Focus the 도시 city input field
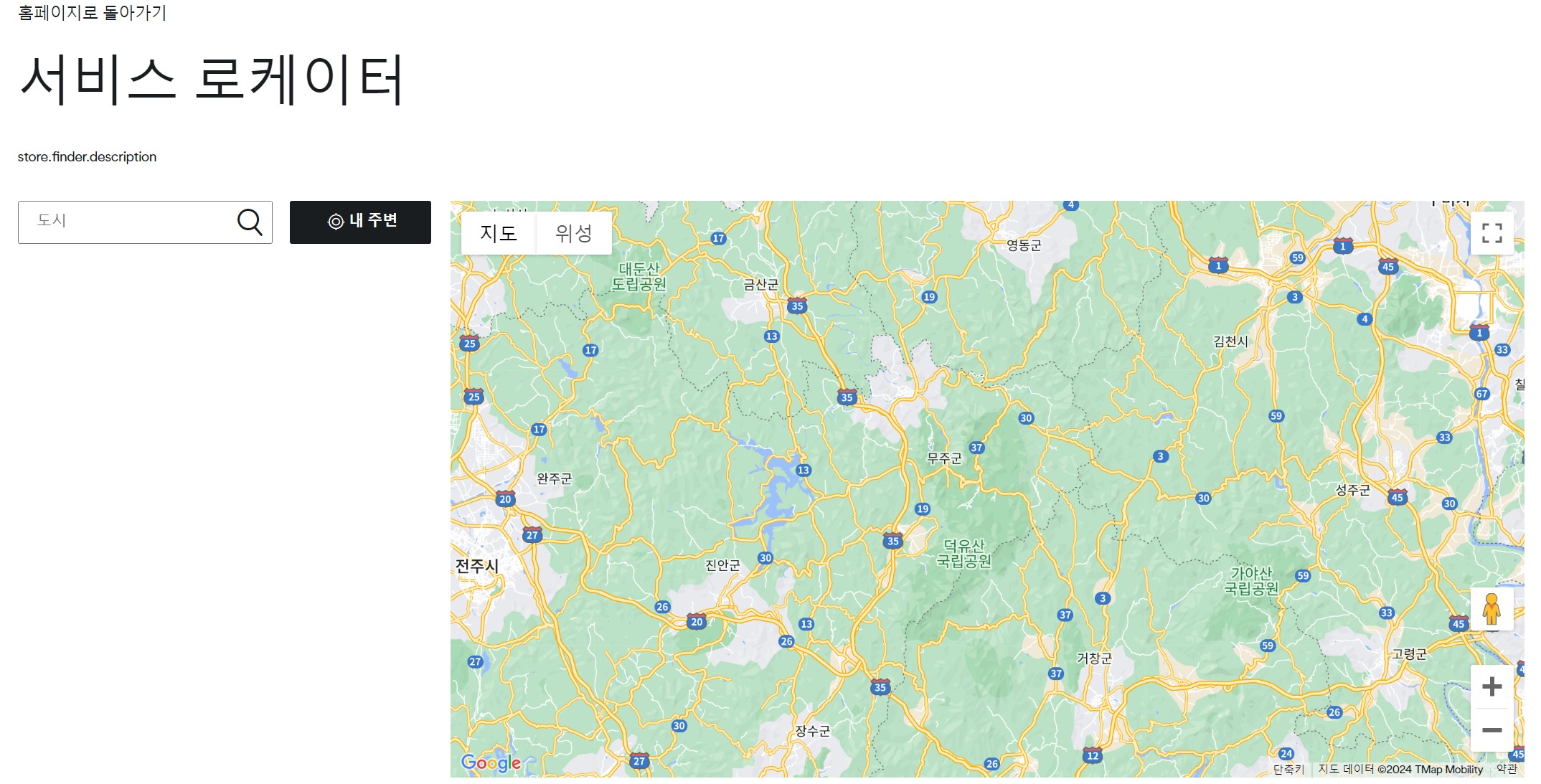This screenshot has height=784, width=1541. click(x=129, y=222)
